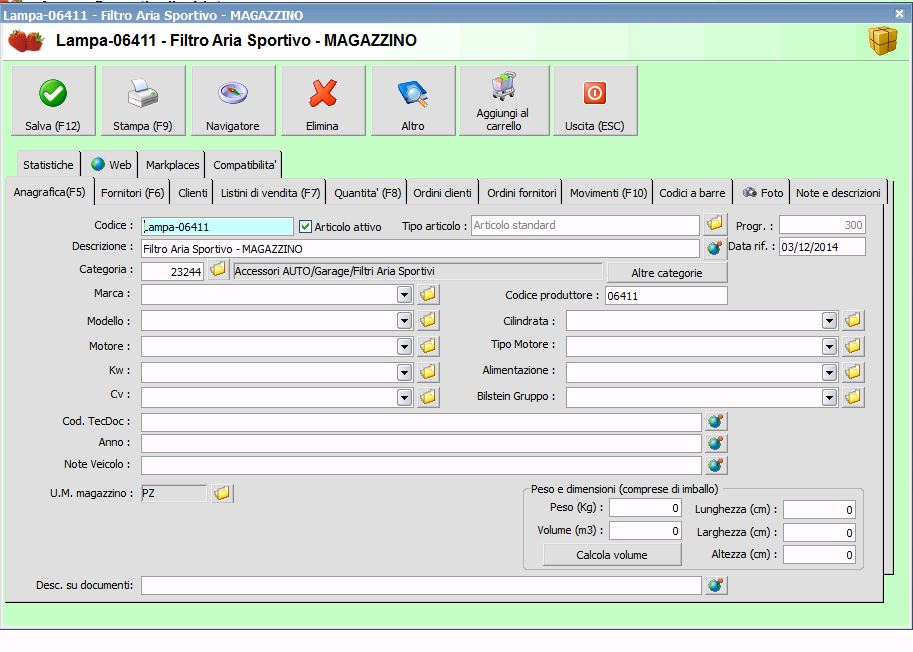Select the Compatibilita' tab
Image resolution: width=913 pixels, height=652 pixels.
tap(244, 165)
